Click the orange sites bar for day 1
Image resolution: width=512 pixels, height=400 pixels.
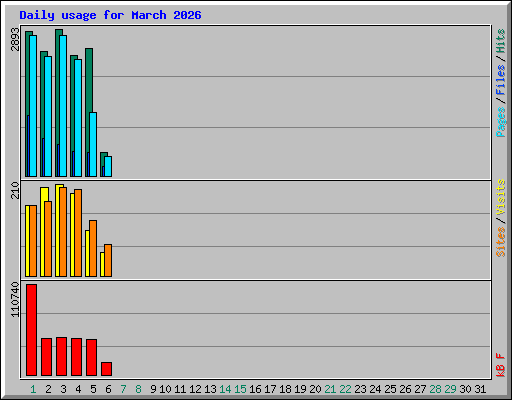pos(33,241)
